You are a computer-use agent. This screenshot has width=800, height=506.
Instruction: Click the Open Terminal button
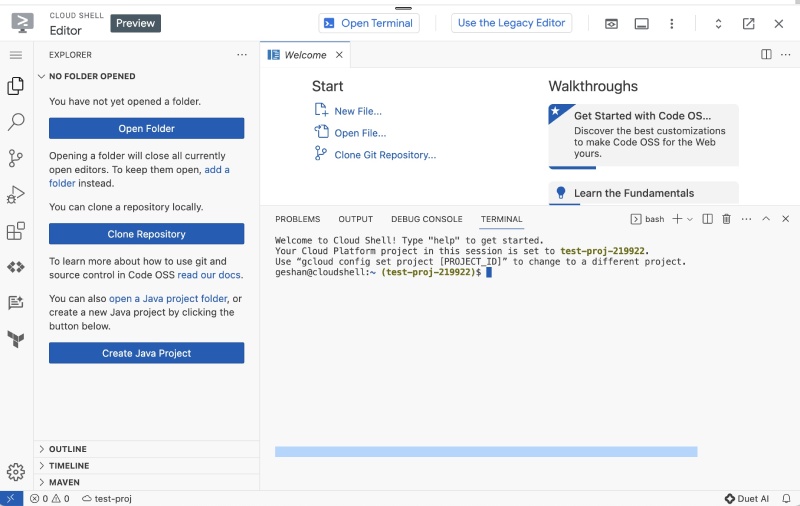[369, 23]
